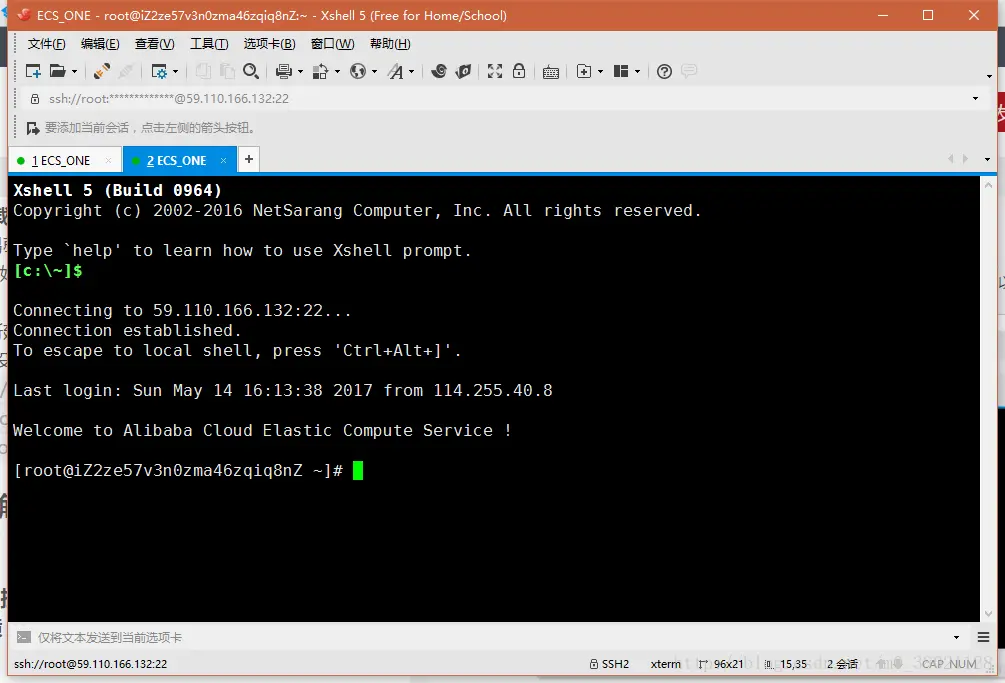Expand the address bar history dropdown
Image resolution: width=1005 pixels, height=683 pixels.
[976, 99]
